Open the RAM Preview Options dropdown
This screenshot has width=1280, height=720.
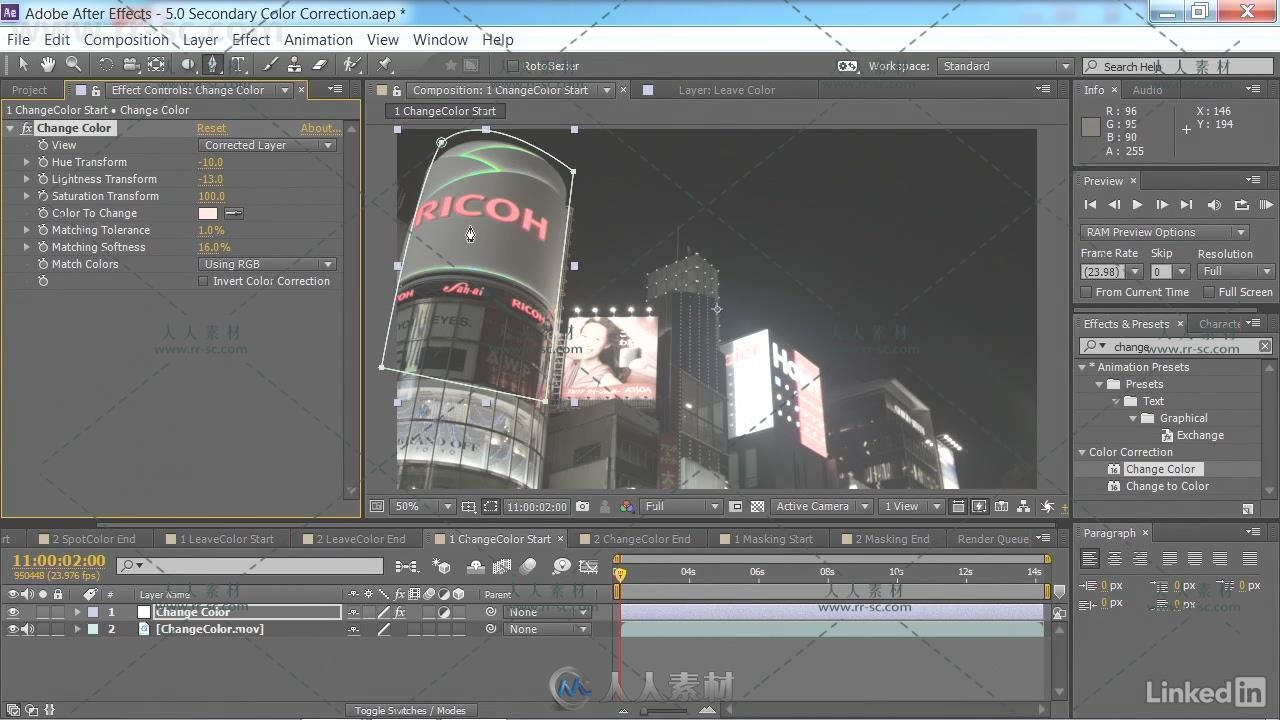pos(1164,232)
